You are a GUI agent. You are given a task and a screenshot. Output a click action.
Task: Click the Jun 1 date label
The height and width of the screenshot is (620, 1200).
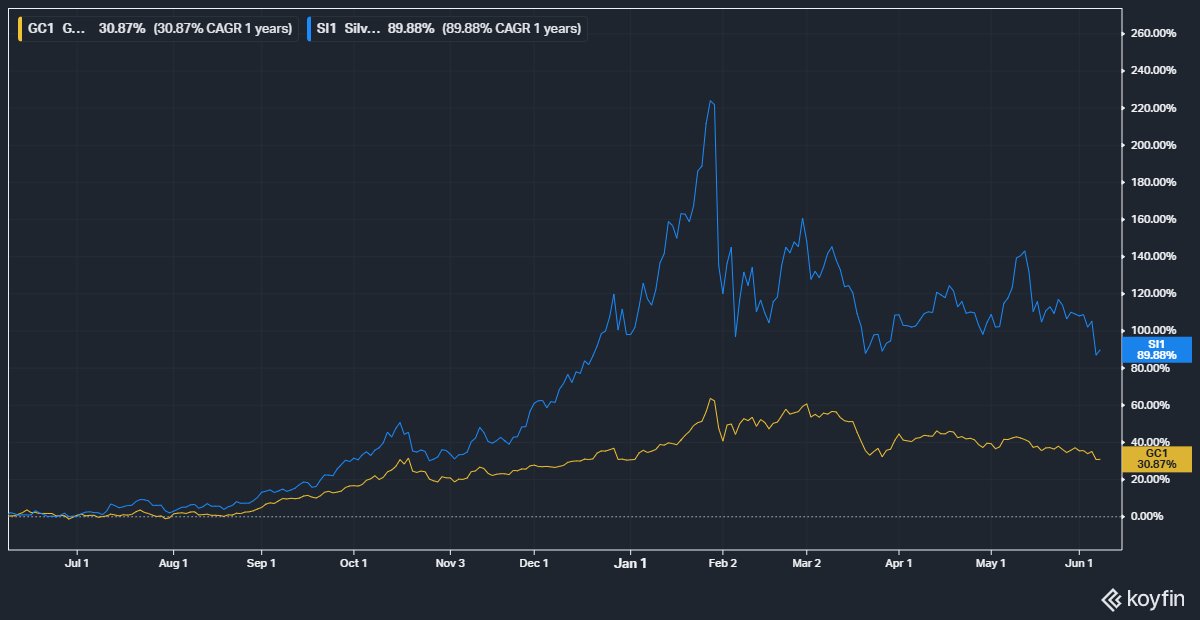tap(1080, 563)
